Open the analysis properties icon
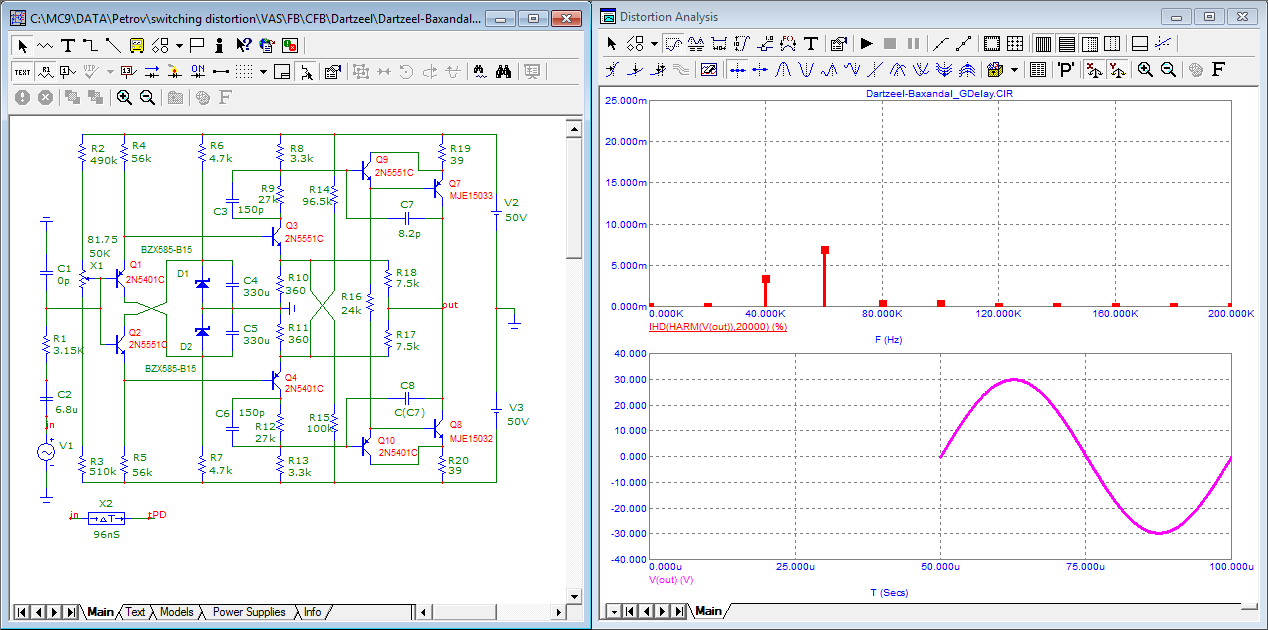 (839, 44)
